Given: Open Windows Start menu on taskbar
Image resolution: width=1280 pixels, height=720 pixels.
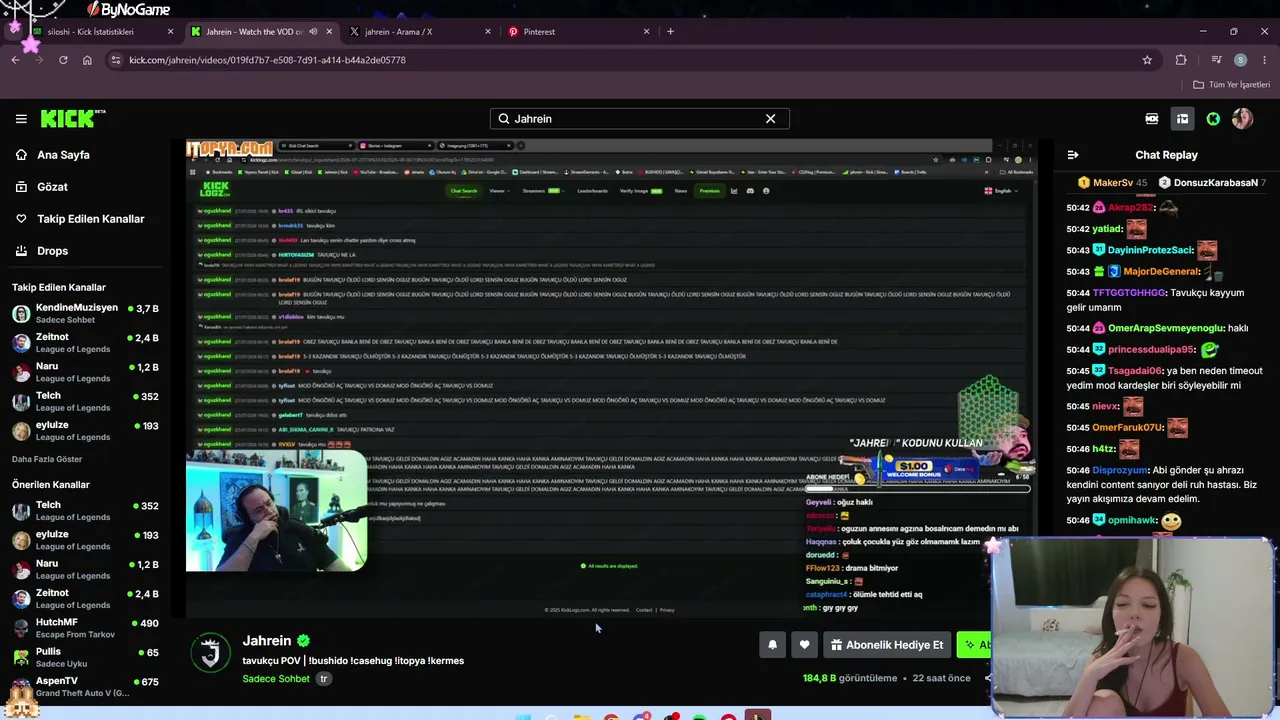Looking at the screenshot, I should tap(523, 717).
